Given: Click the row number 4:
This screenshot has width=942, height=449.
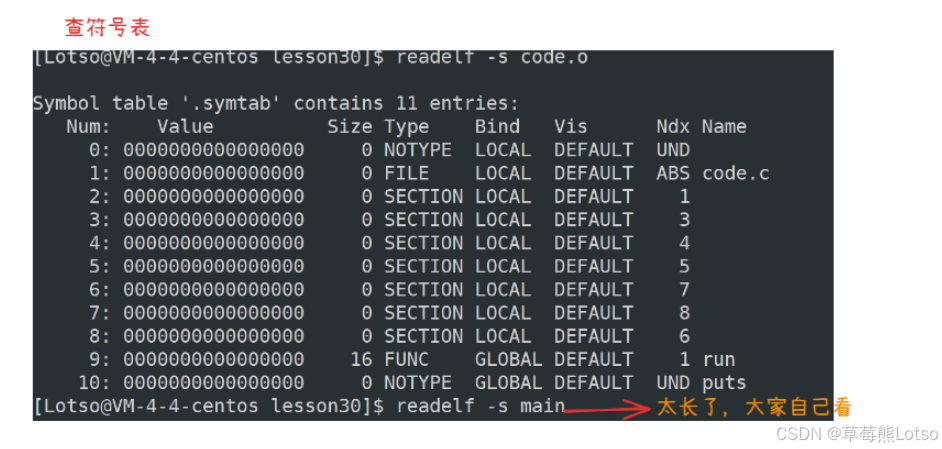Looking at the screenshot, I should coord(99,243).
